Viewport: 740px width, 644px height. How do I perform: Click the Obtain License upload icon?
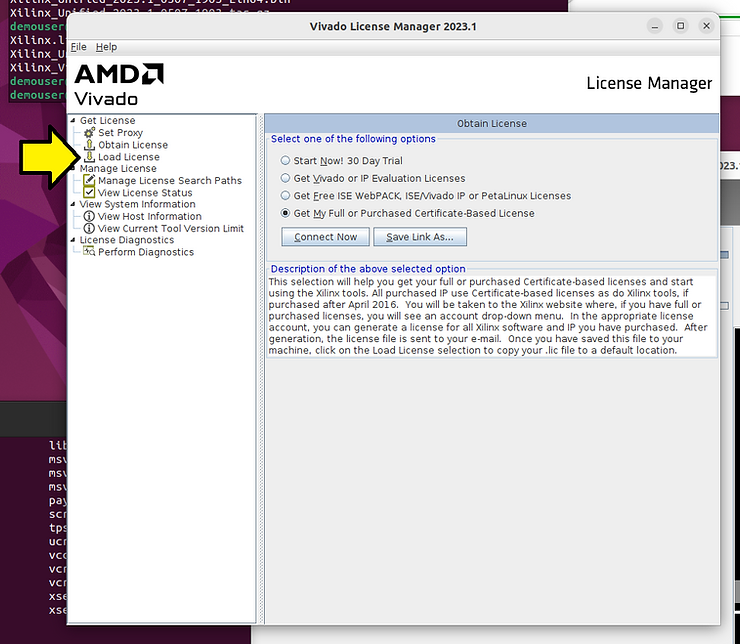89,145
